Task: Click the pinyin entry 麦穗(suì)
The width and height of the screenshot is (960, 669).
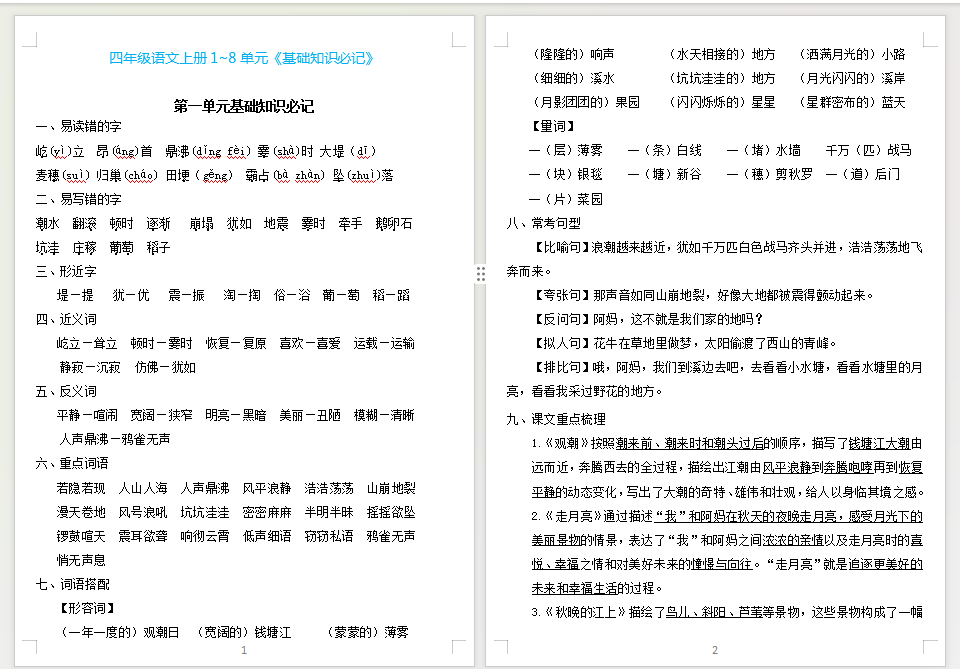Action: [63, 175]
